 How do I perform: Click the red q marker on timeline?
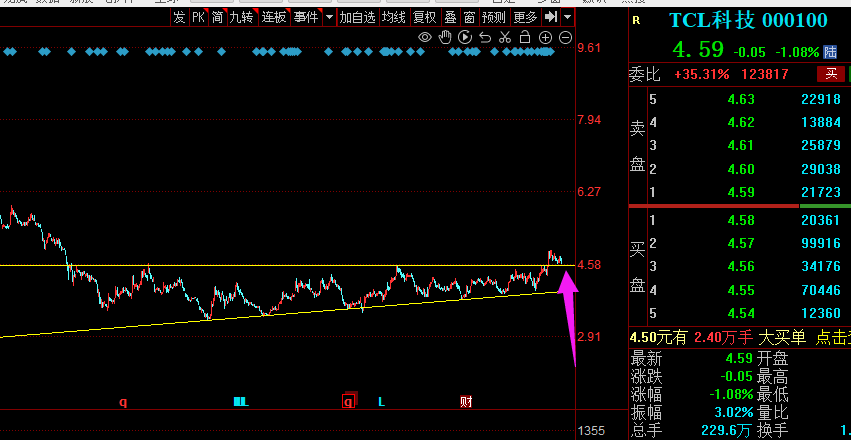point(123,402)
